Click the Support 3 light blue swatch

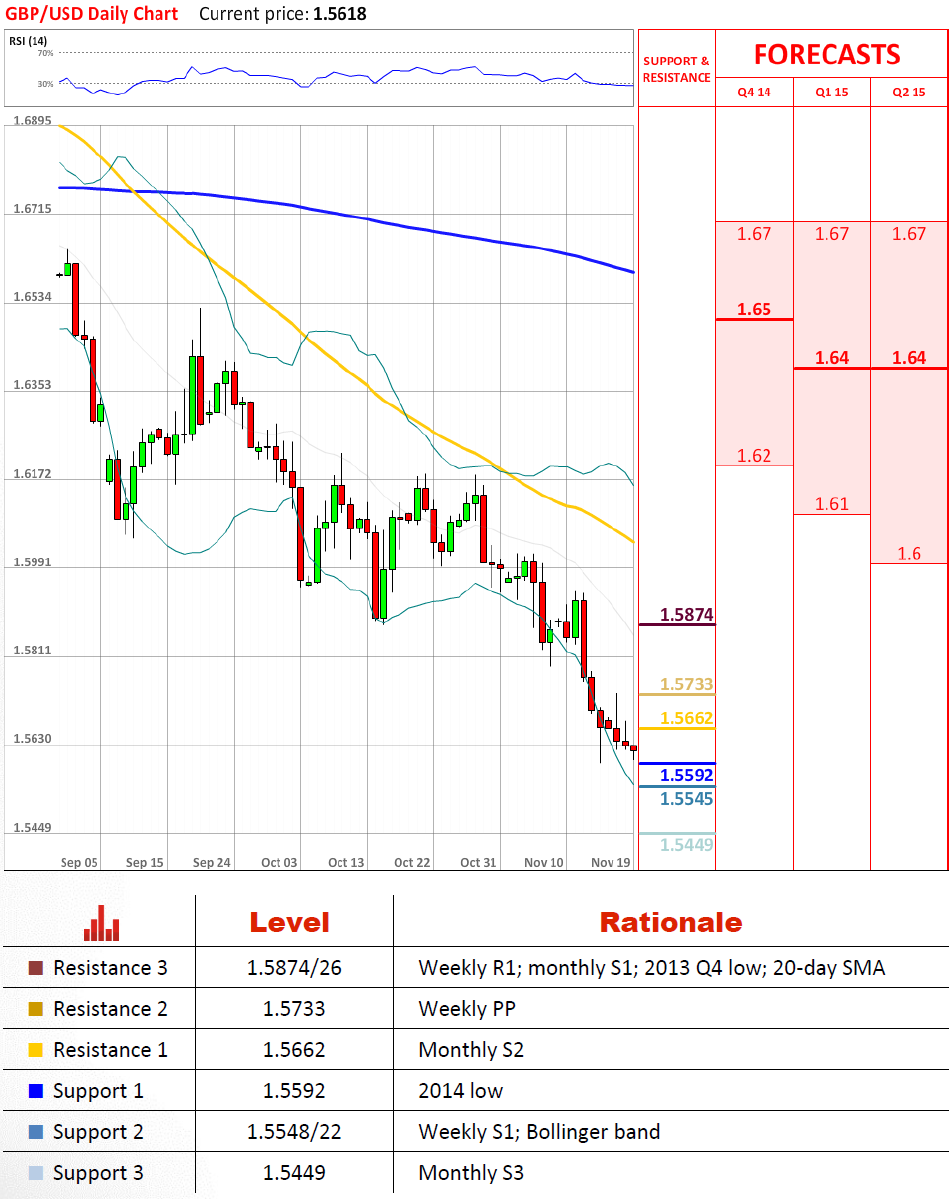[x=36, y=1173]
